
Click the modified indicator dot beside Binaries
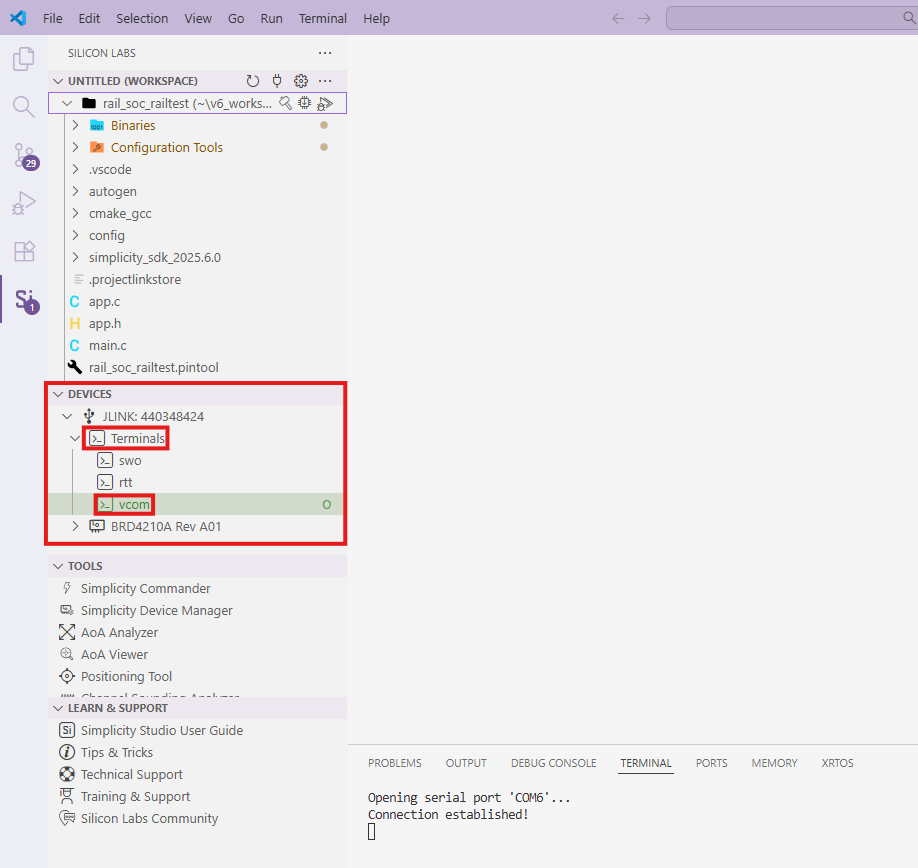click(x=324, y=125)
